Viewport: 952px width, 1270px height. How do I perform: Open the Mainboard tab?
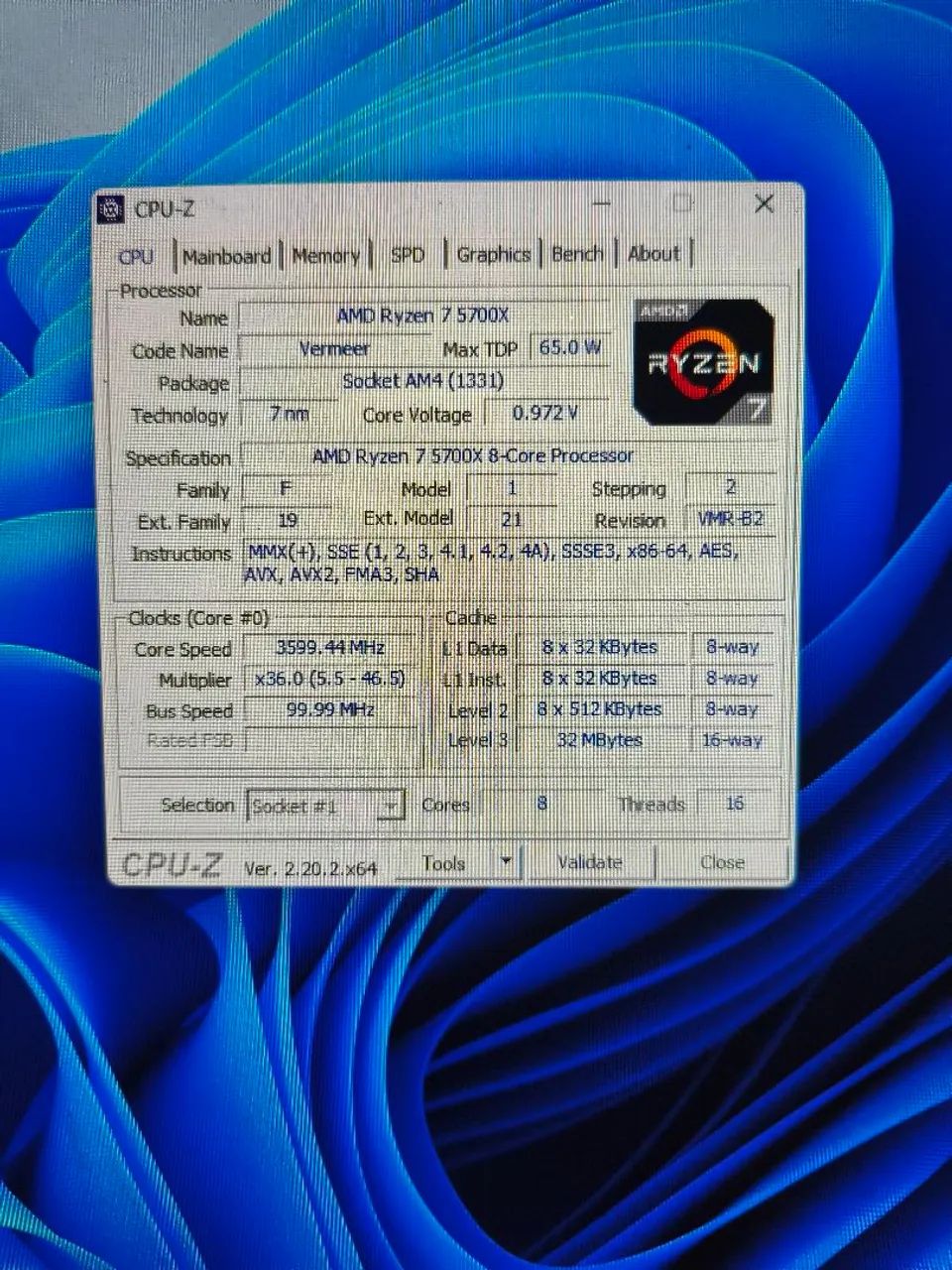click(x=226, y=256)
